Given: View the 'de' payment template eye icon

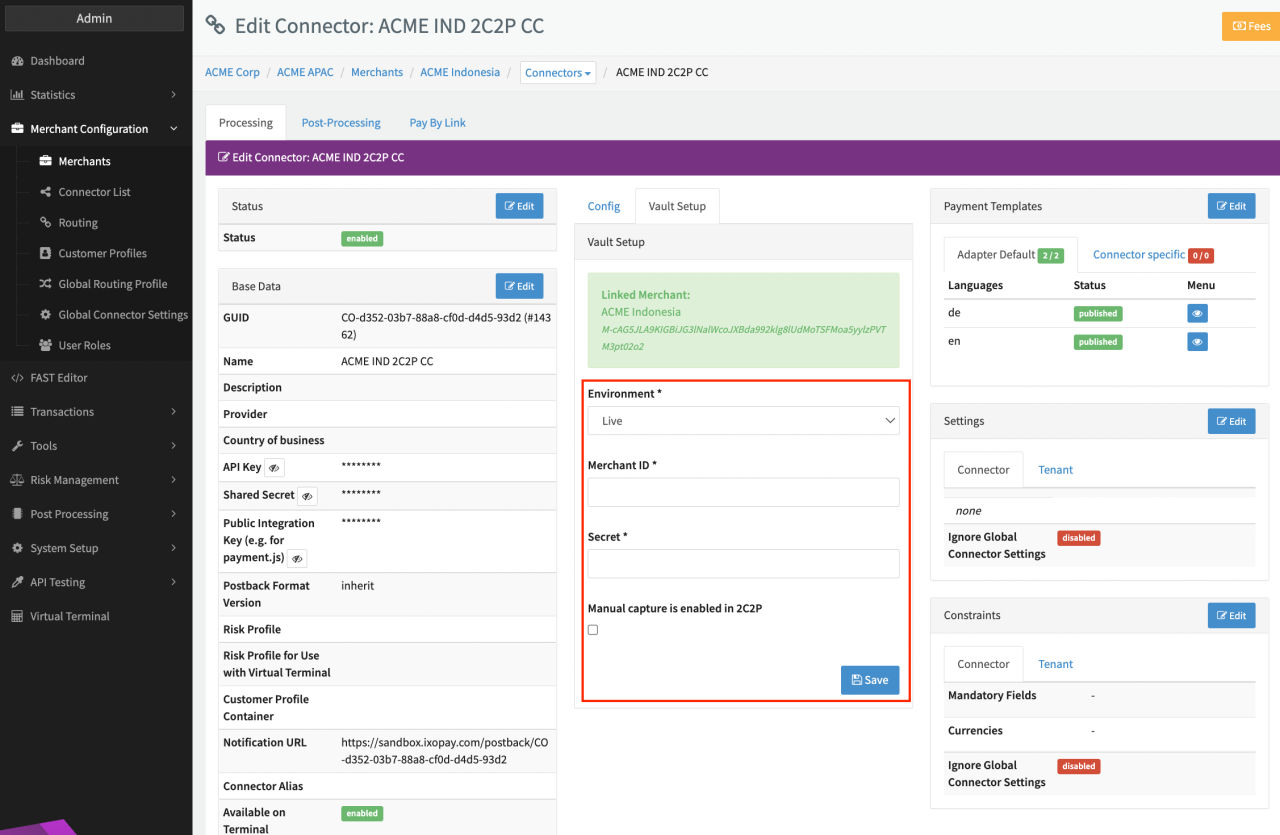Looking at the screenshot, I should (x=1197, y=313).
